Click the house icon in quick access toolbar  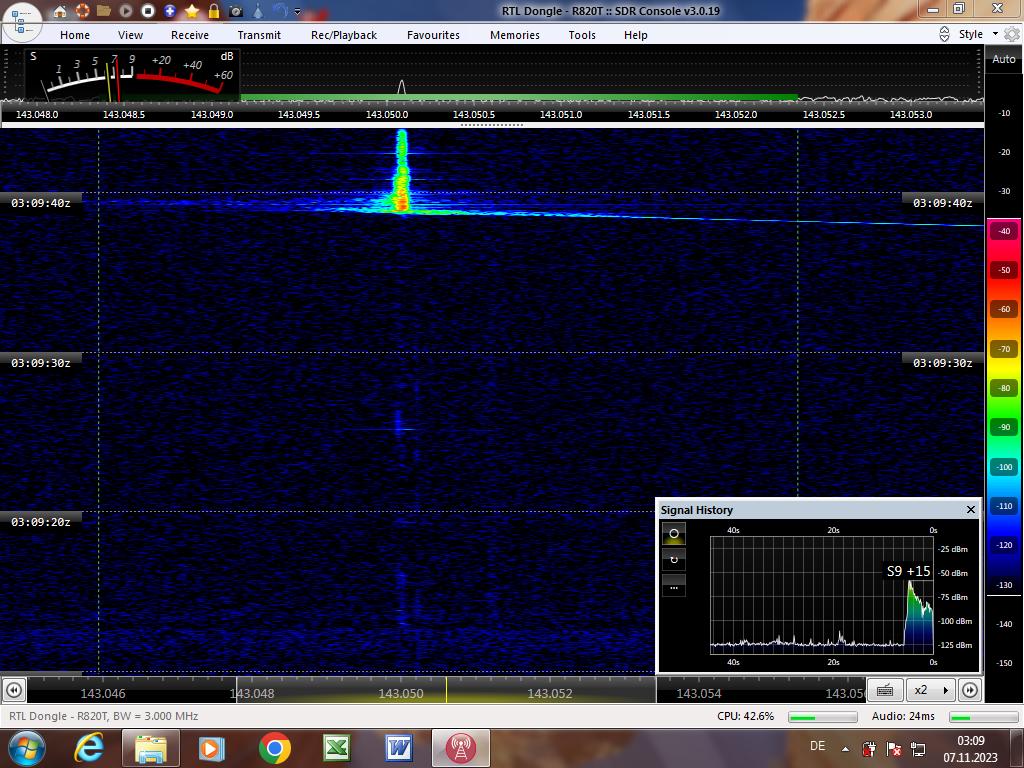(x=59, y=11)
